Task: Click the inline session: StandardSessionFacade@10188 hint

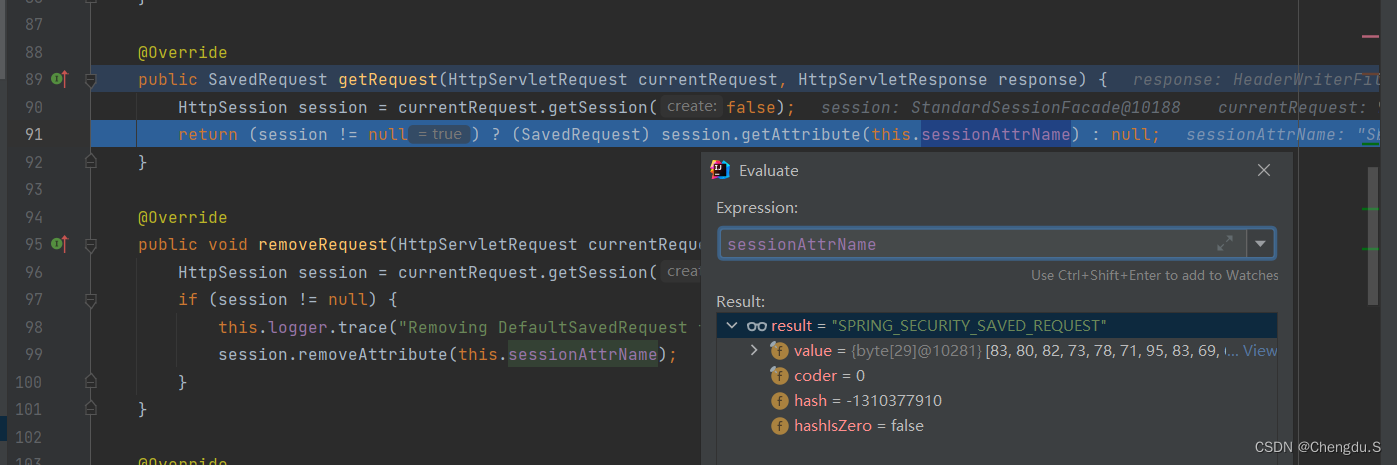Action: pos(1000,107)
